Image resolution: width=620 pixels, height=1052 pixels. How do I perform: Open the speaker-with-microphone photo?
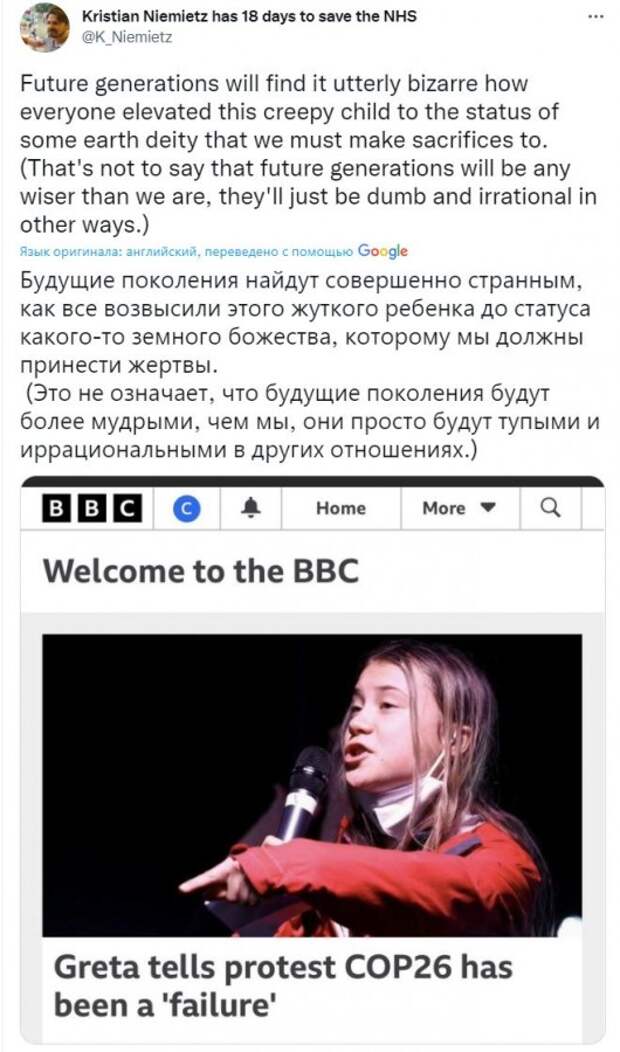pos(312,785)
